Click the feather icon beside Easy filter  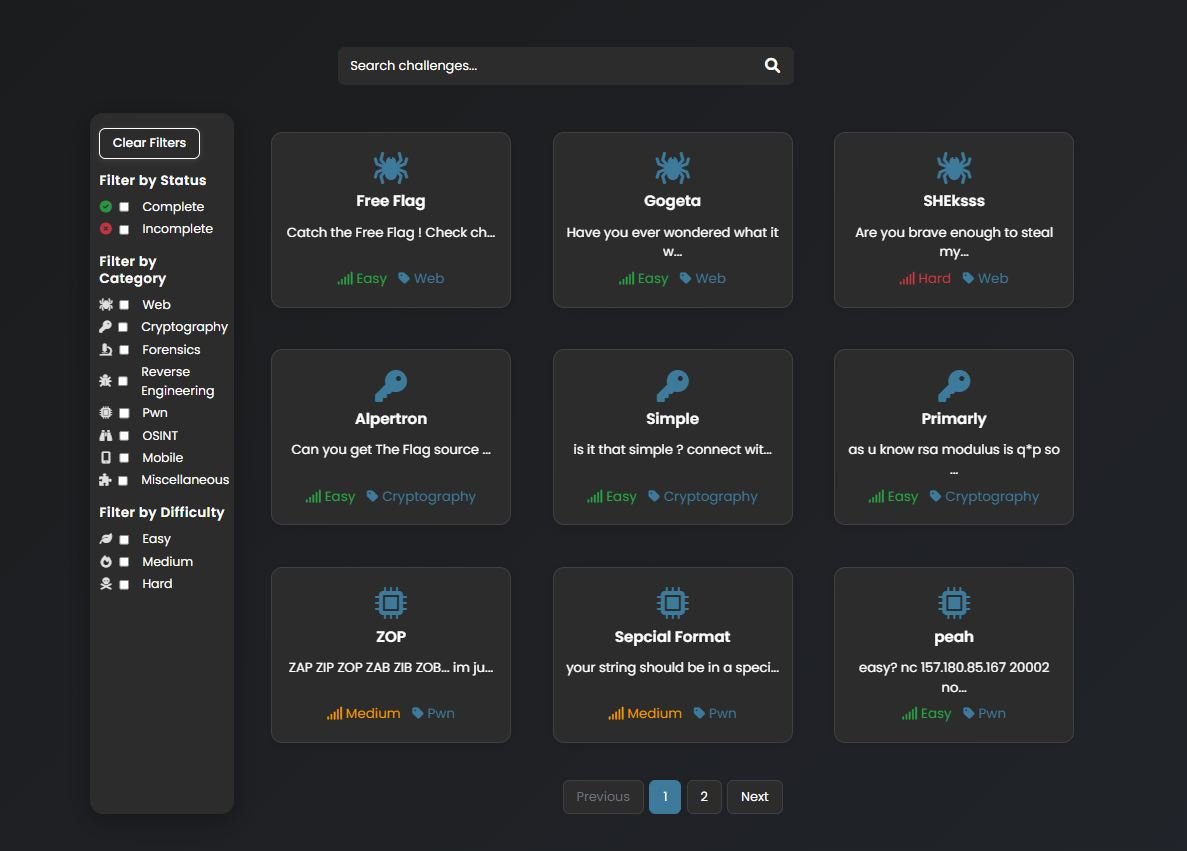[106, 538]
